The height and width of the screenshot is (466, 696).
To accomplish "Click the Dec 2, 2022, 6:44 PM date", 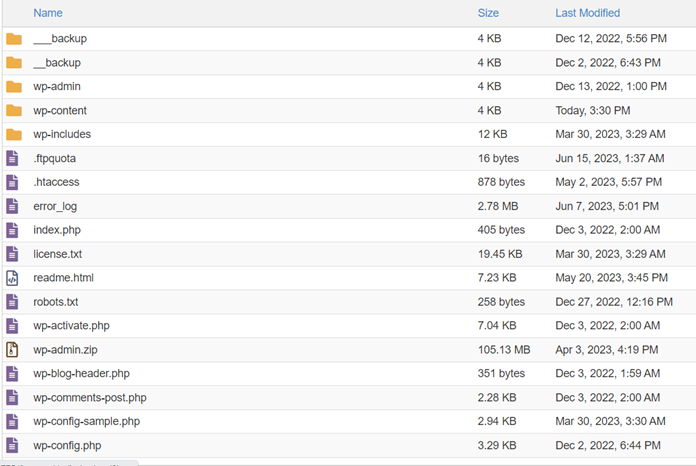I will pos(608,446).
